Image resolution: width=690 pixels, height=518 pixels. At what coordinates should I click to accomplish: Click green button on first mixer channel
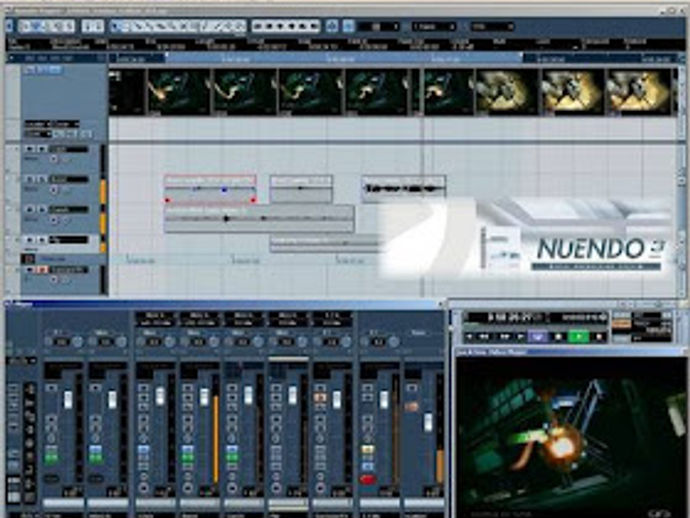click(x=51, y=459)
